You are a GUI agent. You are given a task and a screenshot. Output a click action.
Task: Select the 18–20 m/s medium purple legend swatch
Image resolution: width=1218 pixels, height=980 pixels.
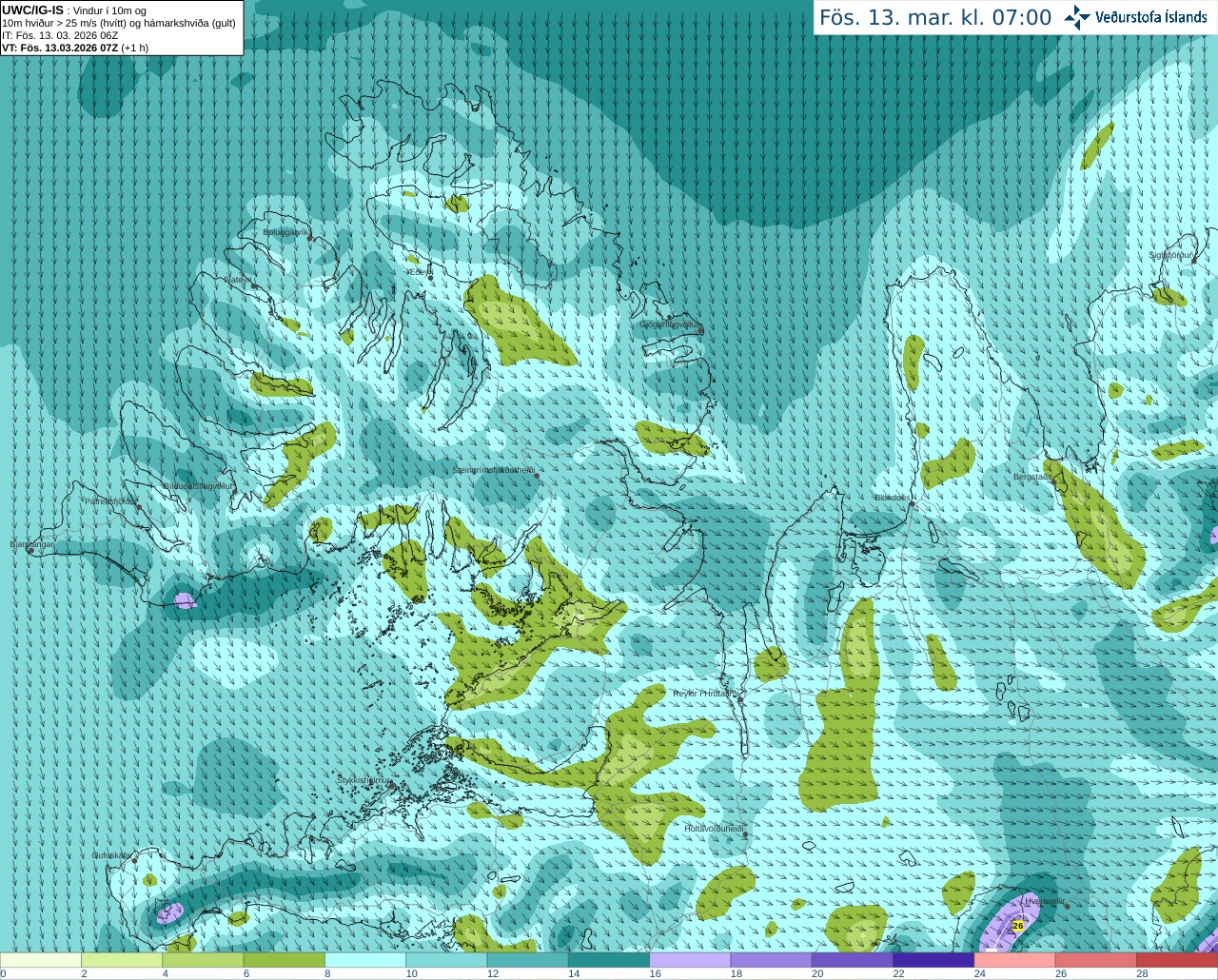coord(772,960)
